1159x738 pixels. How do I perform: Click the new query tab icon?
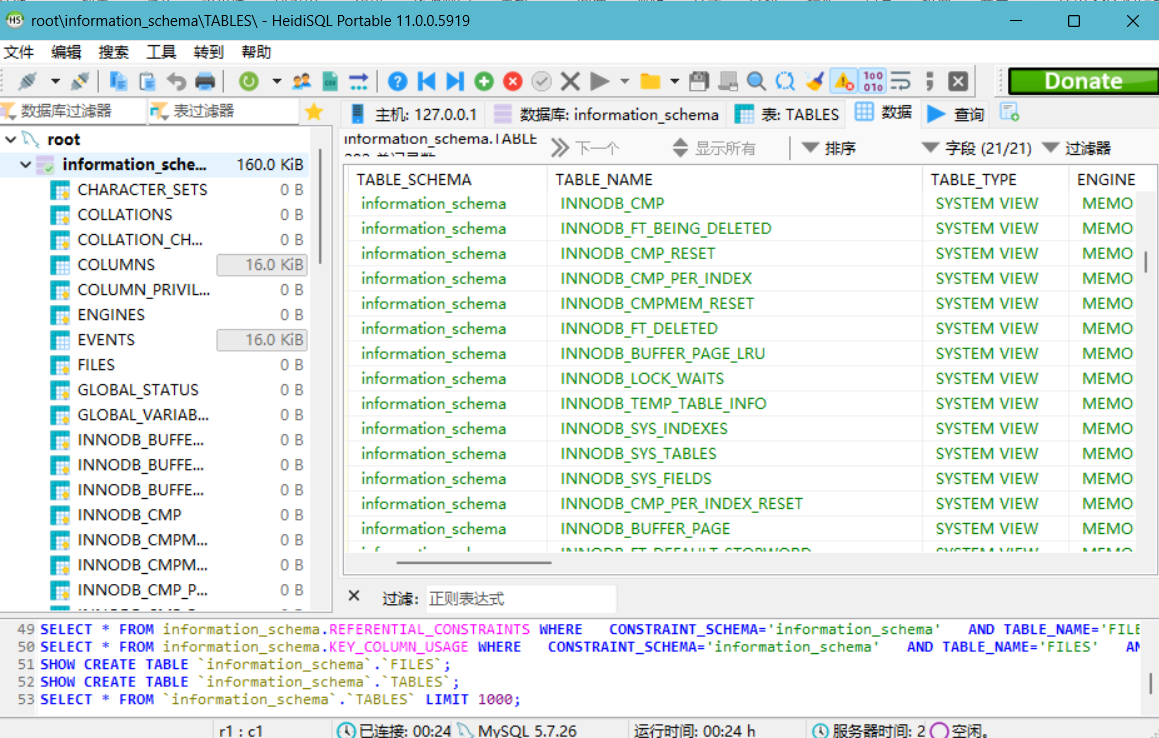[x=1010, y=112]
